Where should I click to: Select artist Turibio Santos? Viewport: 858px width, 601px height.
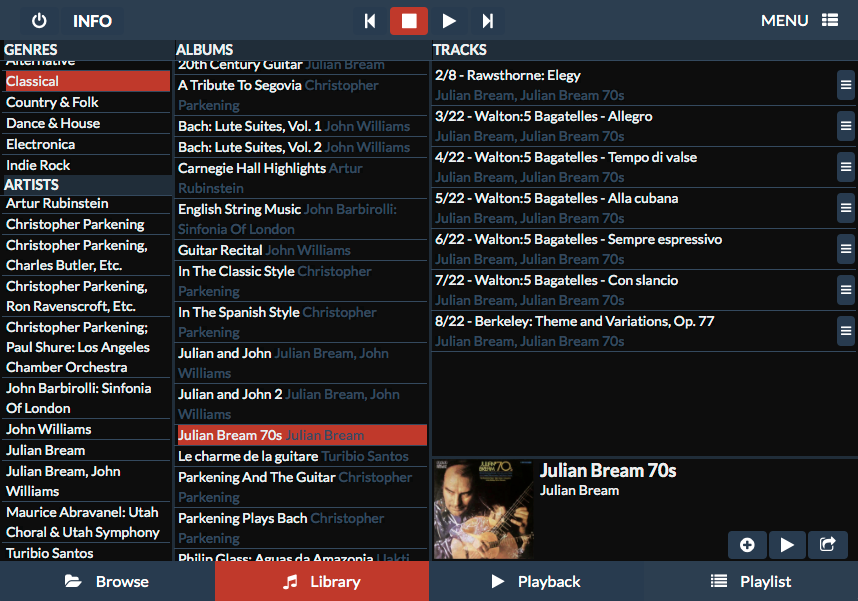(88, 553)
